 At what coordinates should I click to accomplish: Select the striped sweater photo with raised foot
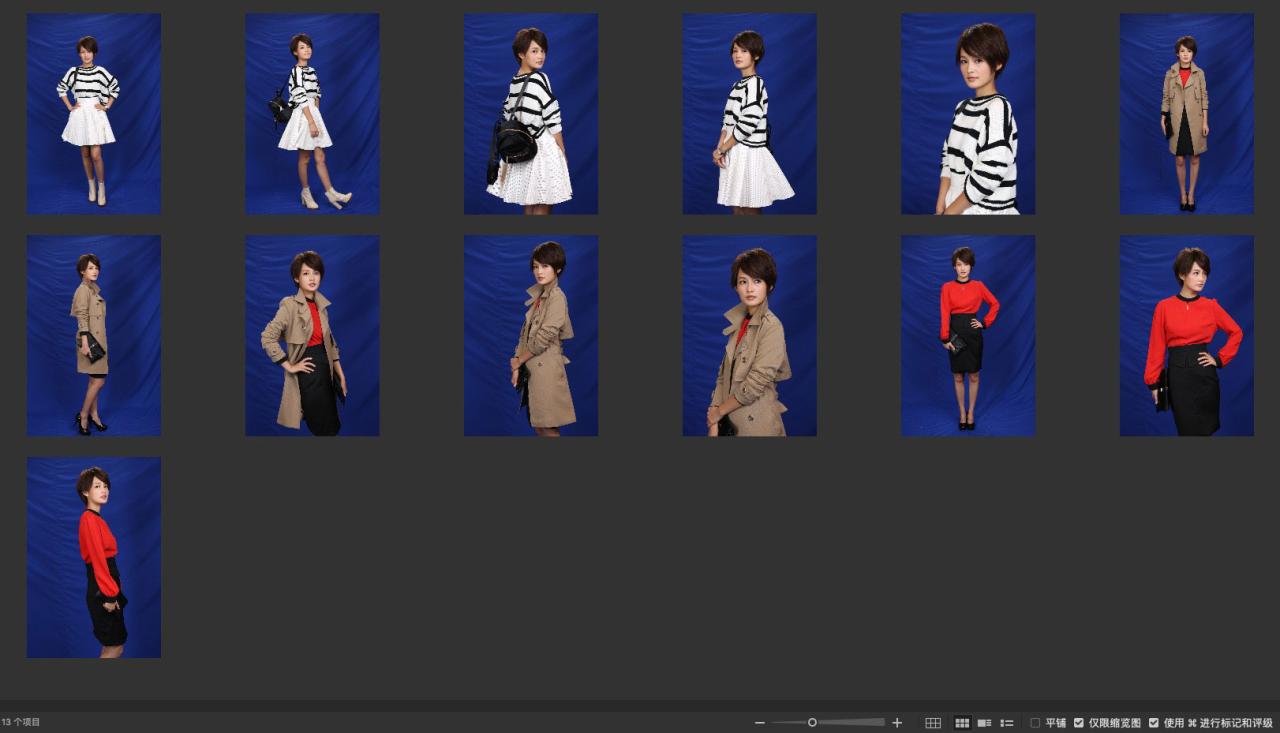[312, 113]
